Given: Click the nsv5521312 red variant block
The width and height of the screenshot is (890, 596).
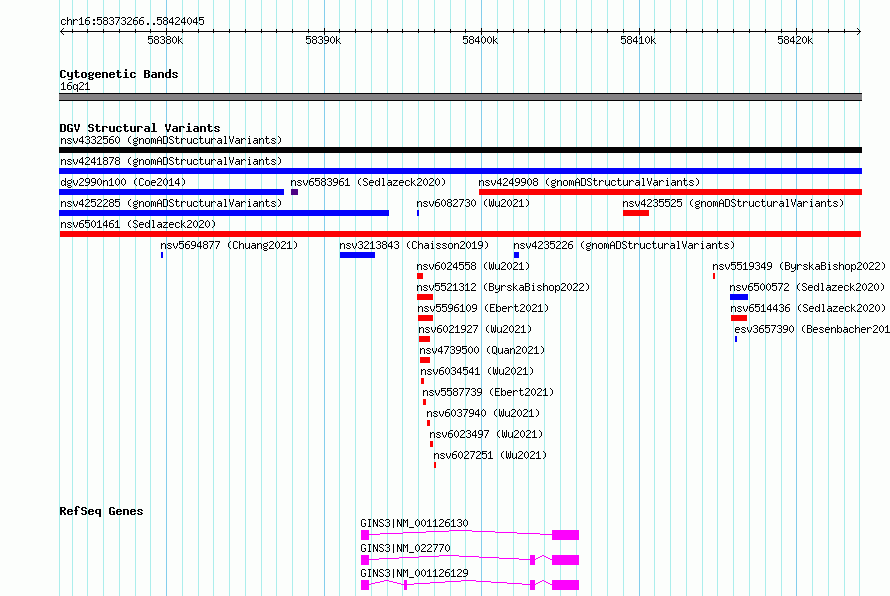Looking at the screenshot, I should coord(425,297).
